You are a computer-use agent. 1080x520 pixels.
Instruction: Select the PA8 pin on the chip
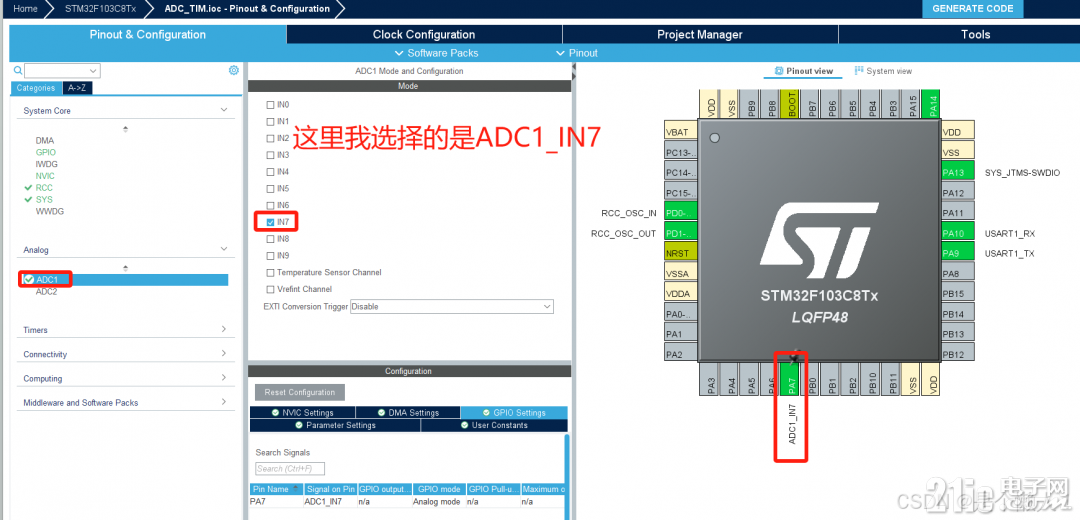[958, 273]
